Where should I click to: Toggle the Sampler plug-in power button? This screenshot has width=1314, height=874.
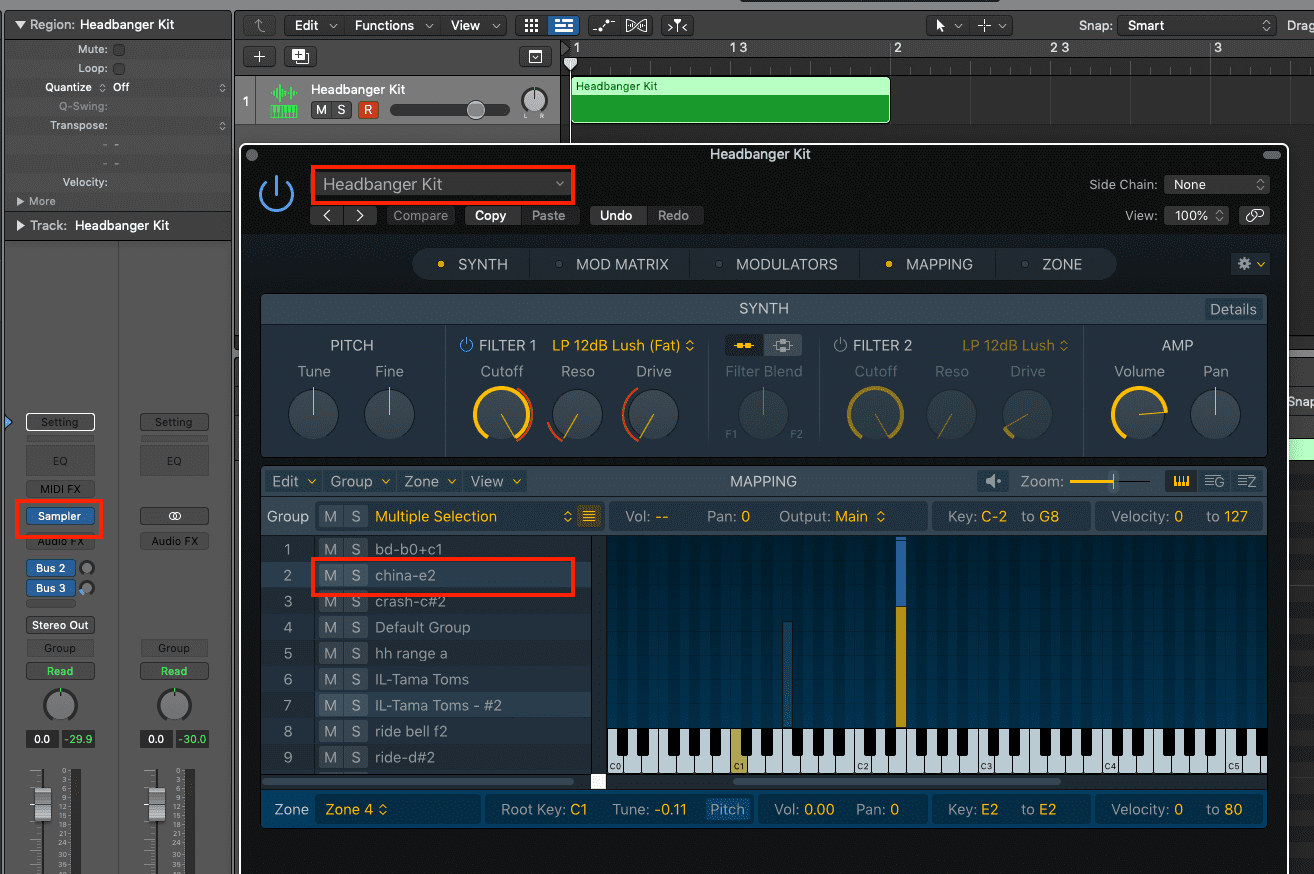(276, 193)
